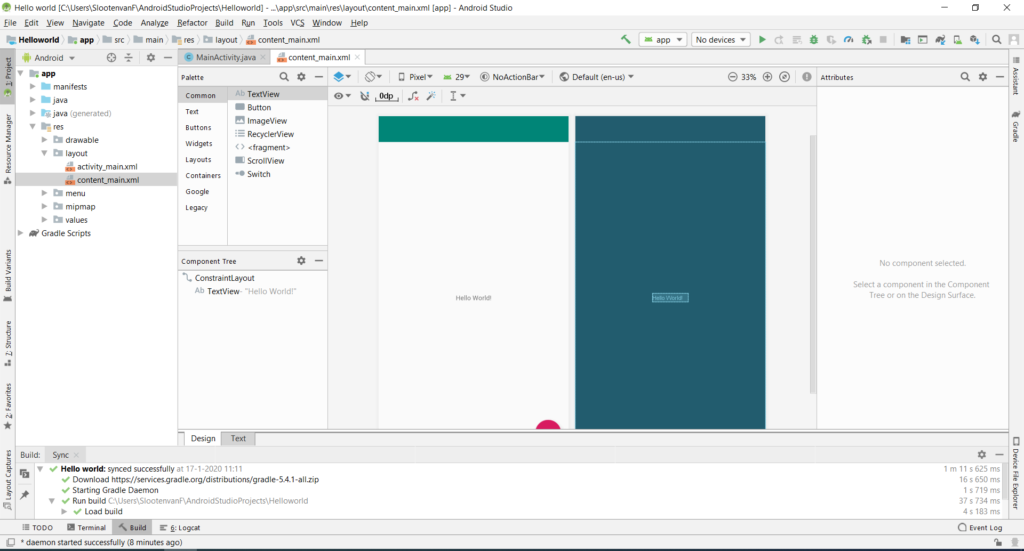Expand Gradle Scripts node
The width and height of the screenshot is (1024, 551).
click(21, 233)
